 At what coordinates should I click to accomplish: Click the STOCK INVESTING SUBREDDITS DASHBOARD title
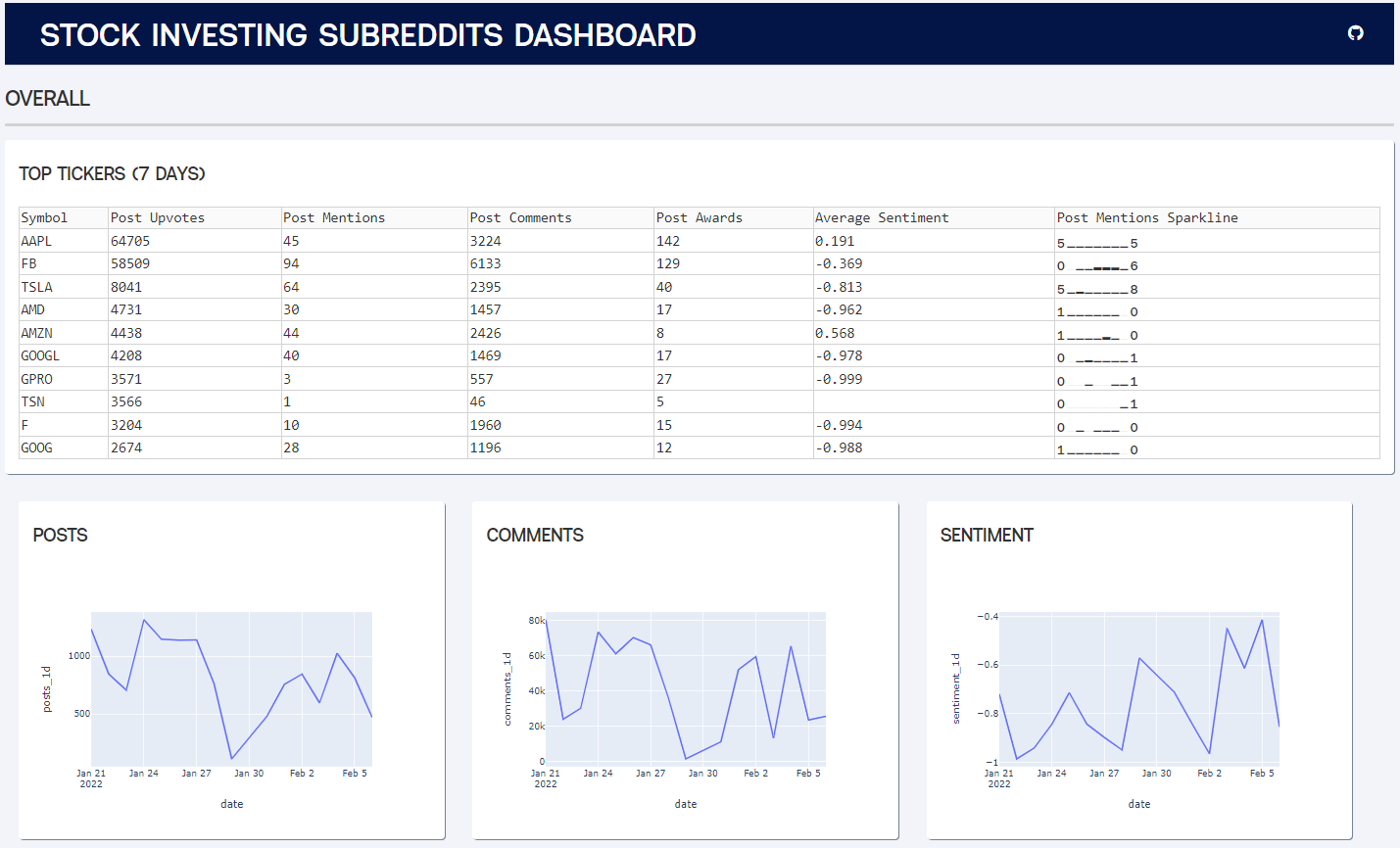pos(367,34)
